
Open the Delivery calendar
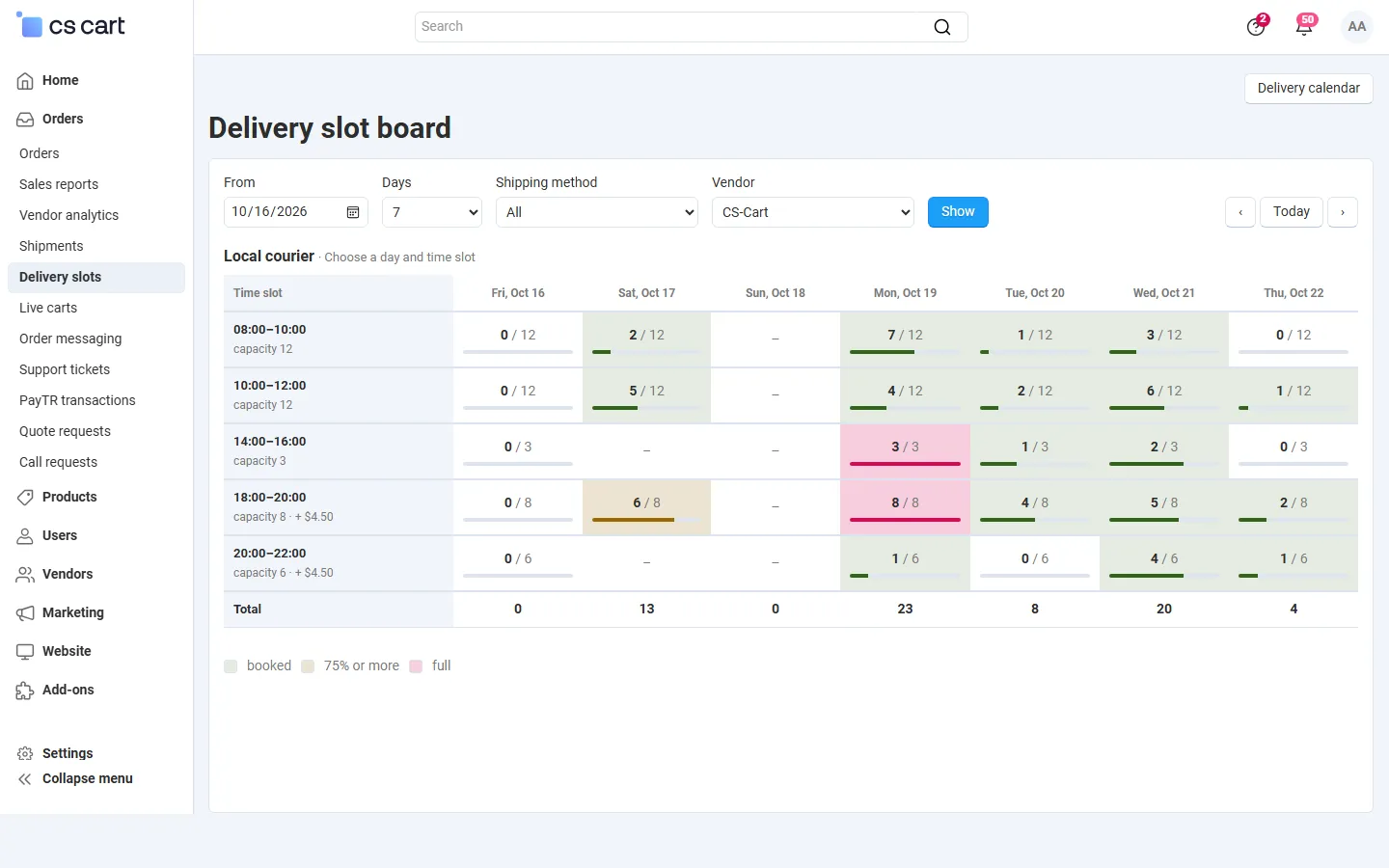tap(1309, 88)
